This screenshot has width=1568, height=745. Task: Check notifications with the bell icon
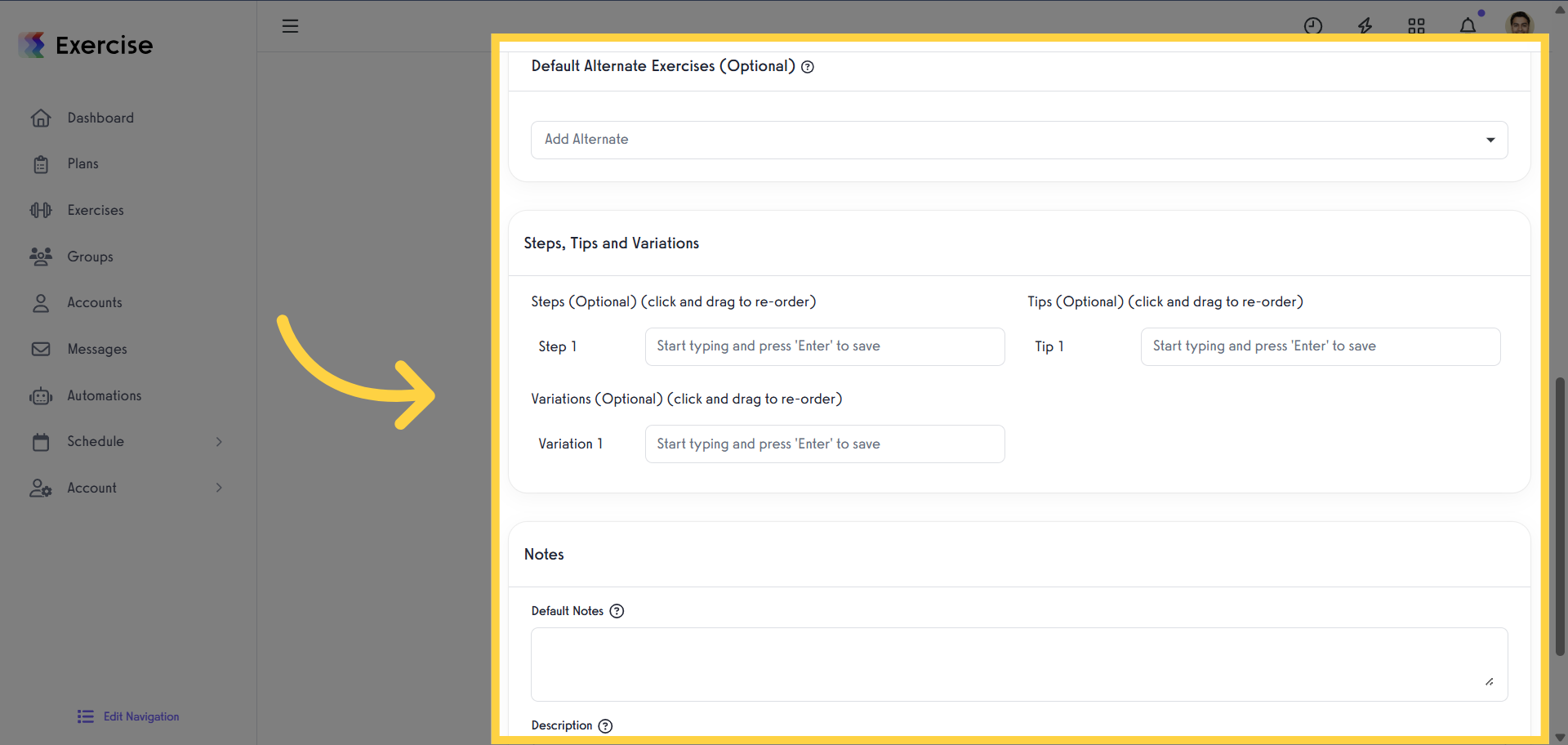coord(1468,25)
